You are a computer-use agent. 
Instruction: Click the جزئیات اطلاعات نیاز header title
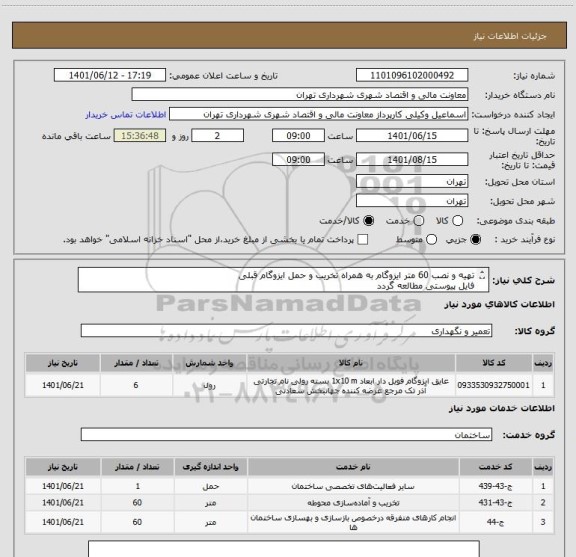[x=510, y=36]
